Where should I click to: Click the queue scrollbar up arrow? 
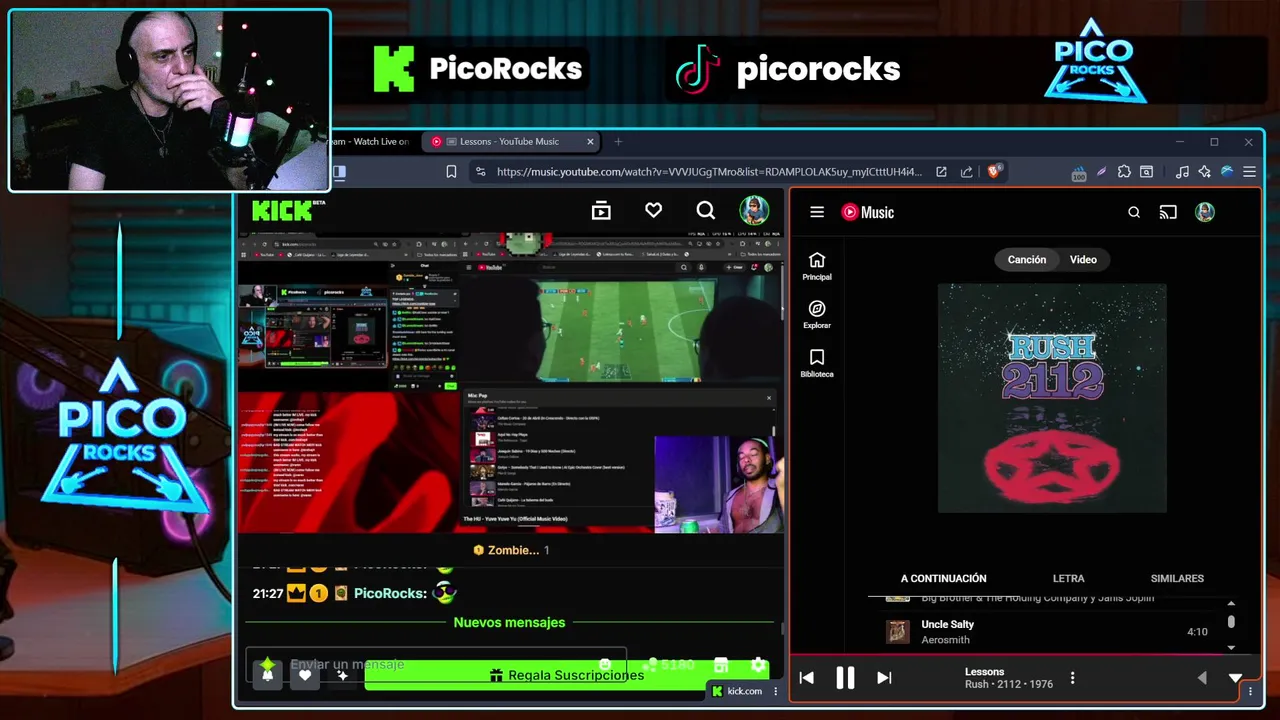point(1231,603)
